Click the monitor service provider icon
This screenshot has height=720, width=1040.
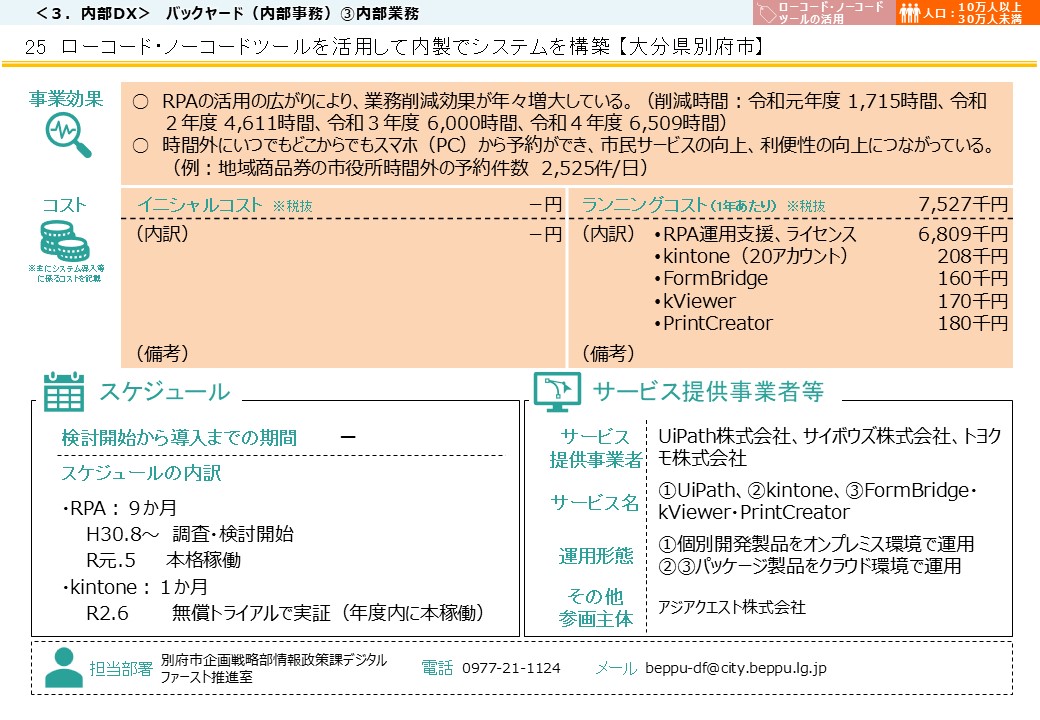point(557,391)
